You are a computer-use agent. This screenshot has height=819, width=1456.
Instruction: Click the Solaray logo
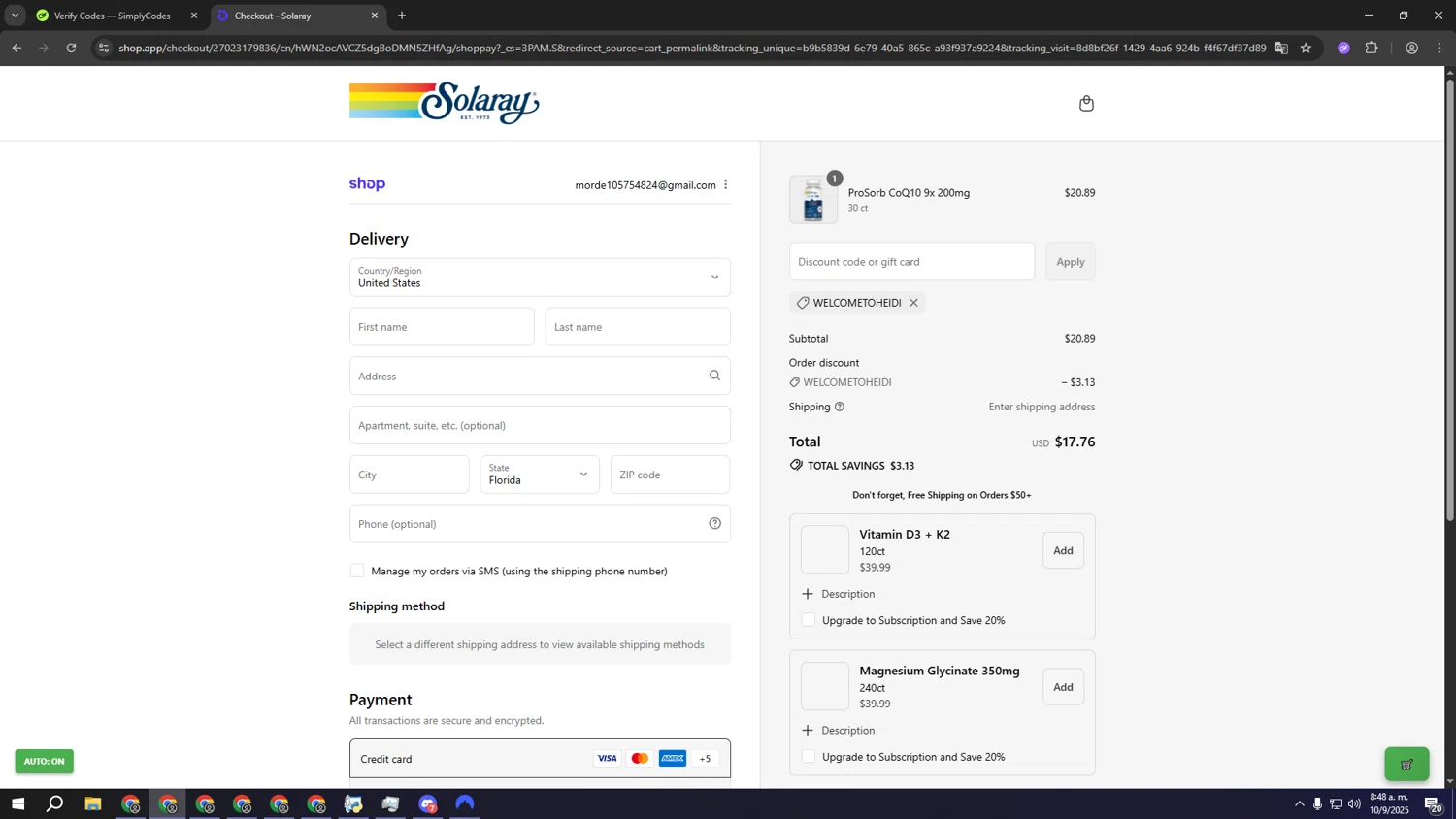pos(445,103)
